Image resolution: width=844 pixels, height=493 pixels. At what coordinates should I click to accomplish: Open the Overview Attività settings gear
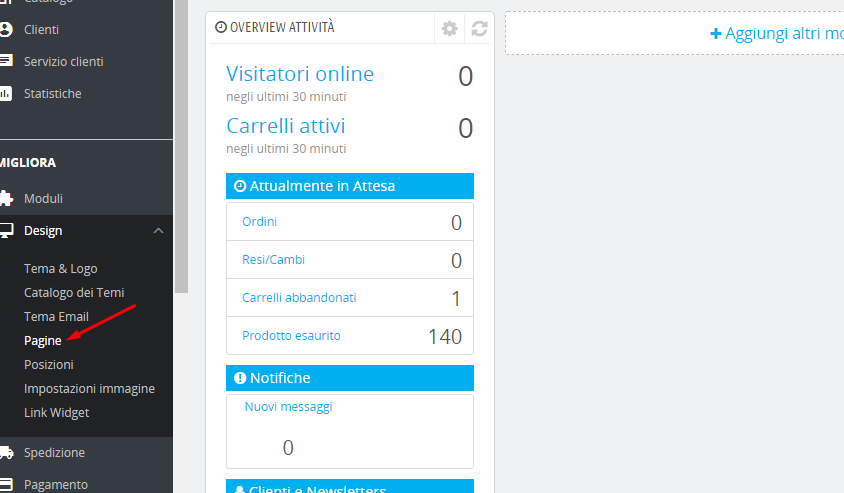pyautogui.click(x=449, y=28)
